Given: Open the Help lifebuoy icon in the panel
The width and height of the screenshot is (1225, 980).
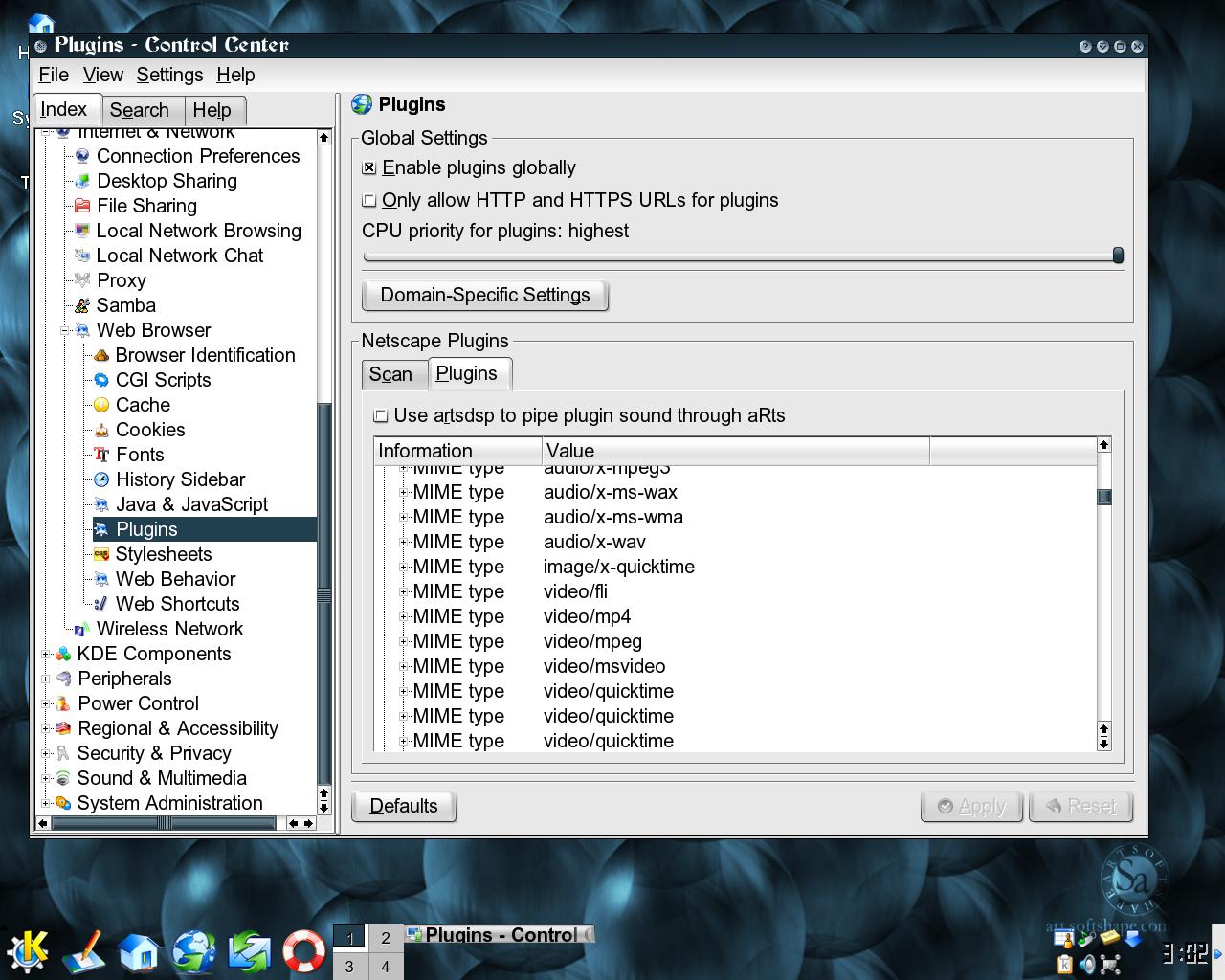Looking at the screenshot, I should coord(304,952).
